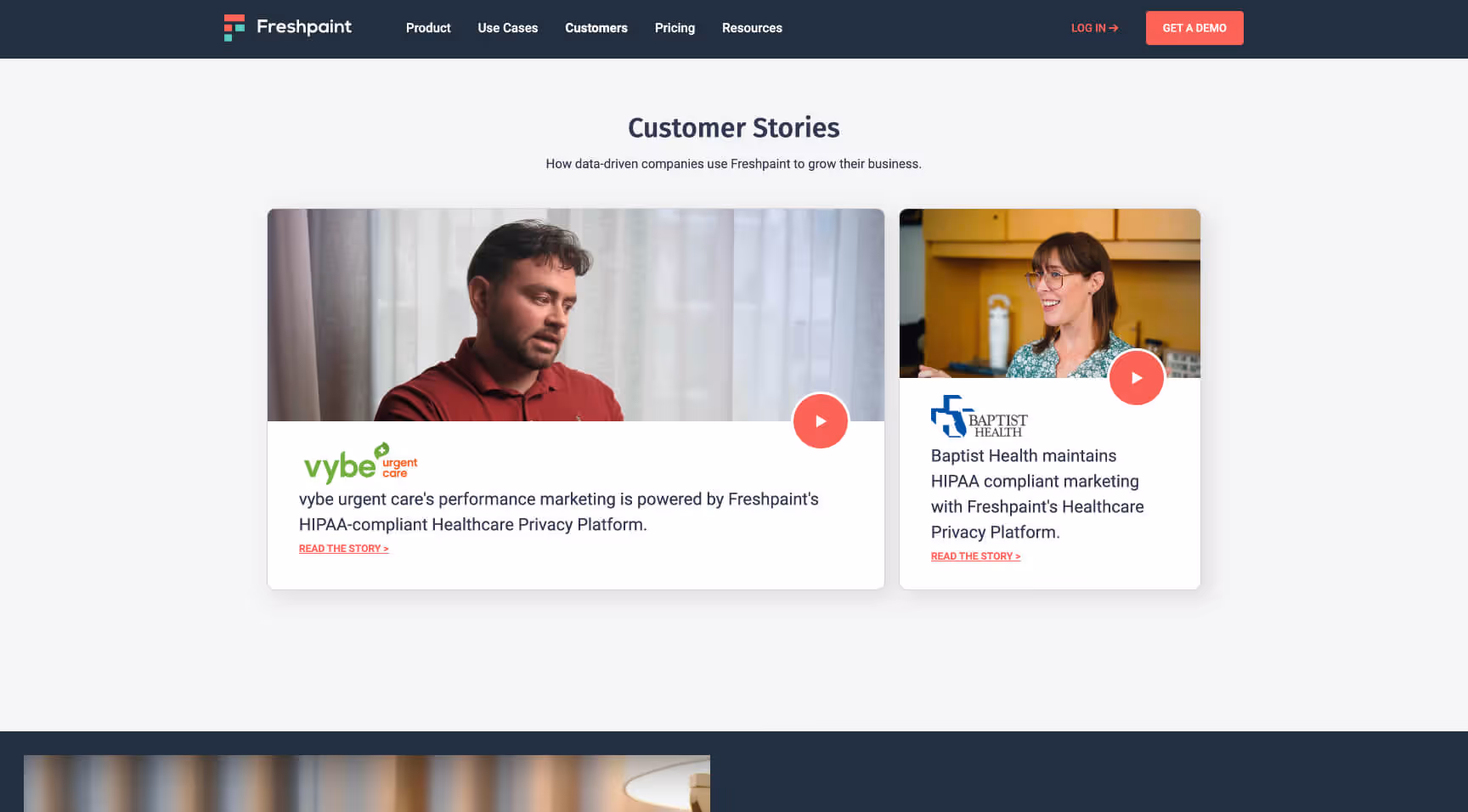Play the vybe urgent care video
This screenshot has width=1468, height=812.
point(821,421)
